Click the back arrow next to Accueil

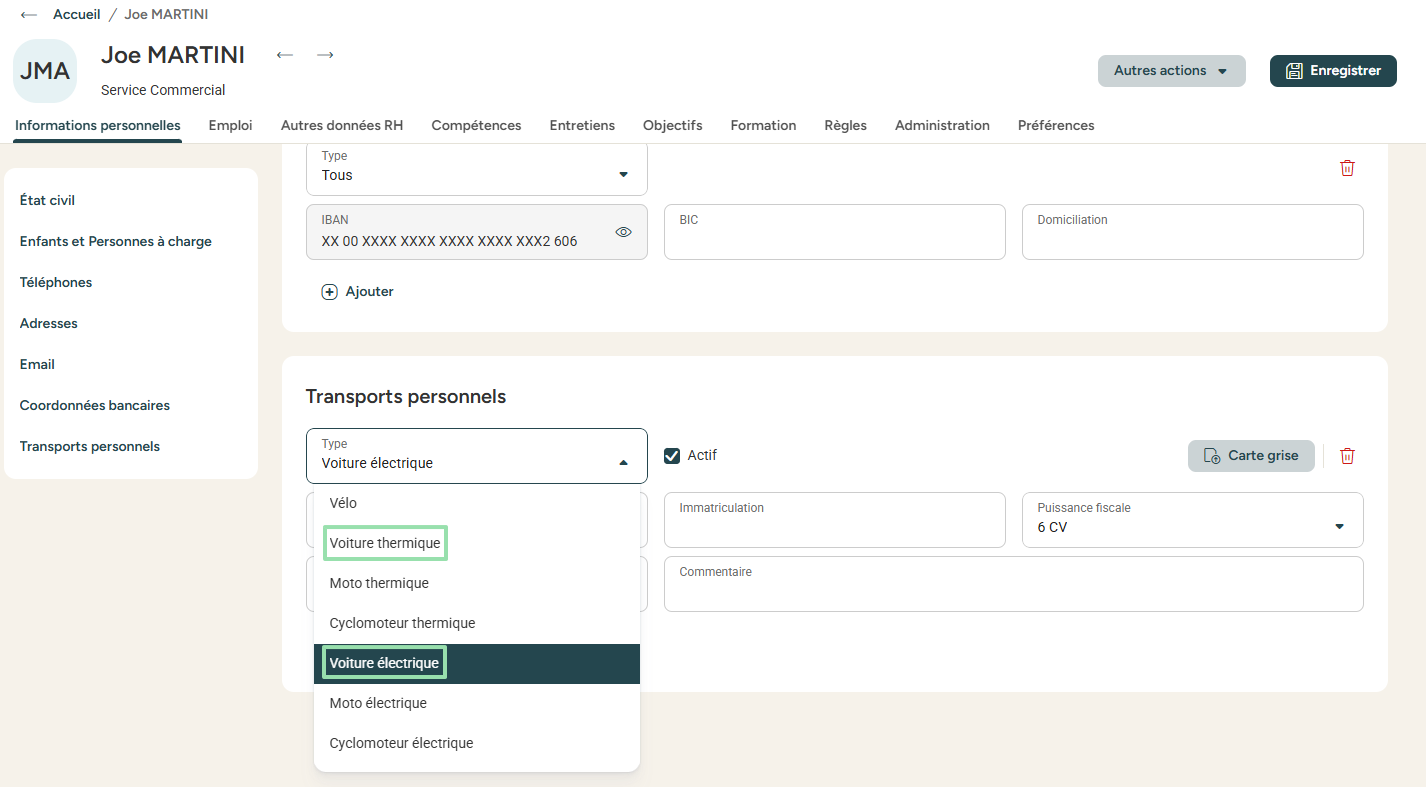29,15
